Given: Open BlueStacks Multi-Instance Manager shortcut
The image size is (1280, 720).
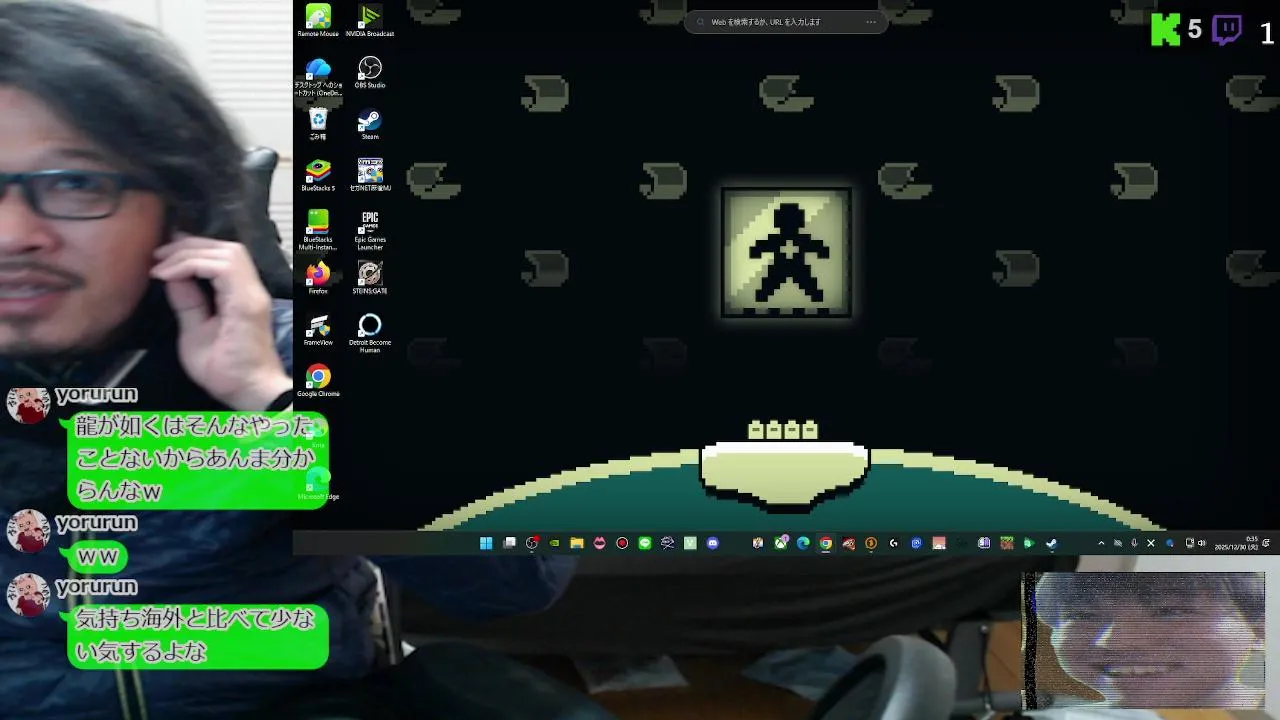Looking at the screenshot, I should (318, 230).
